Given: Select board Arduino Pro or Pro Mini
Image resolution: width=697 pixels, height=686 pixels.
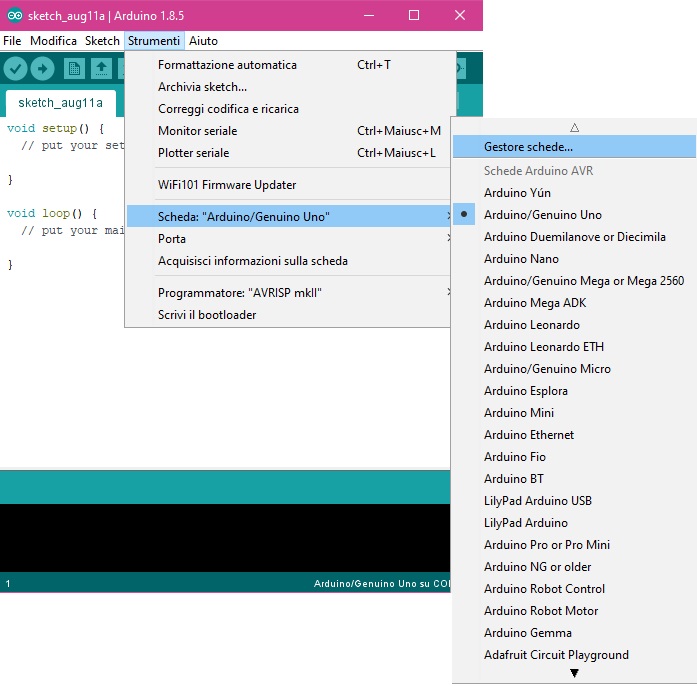Looking at the screenshot, I should pos(574,545).
